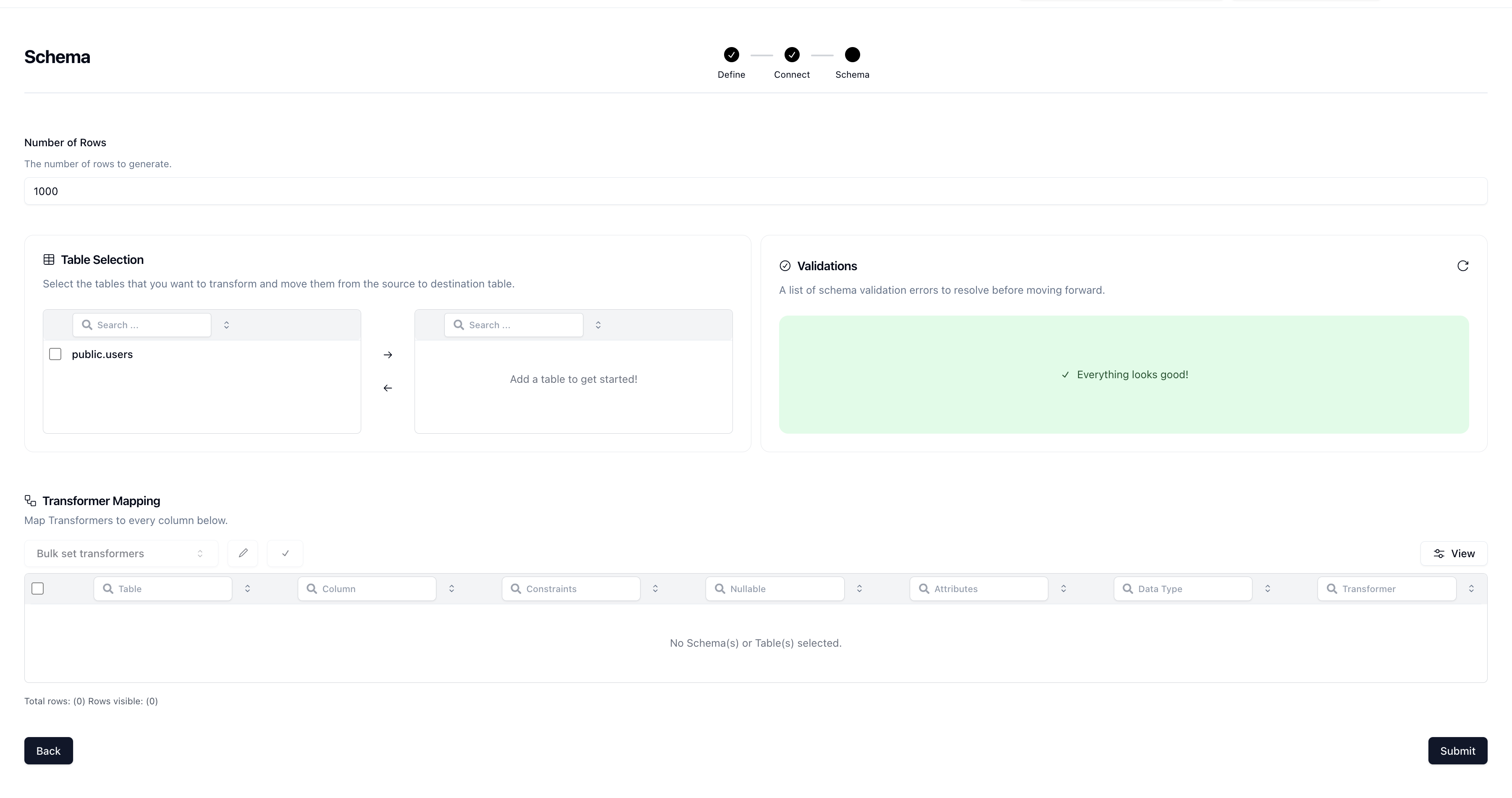The height and width of the screenshot is (798, 1512).
Task: Click the Data Type filter input
Action: (x=1183, y=588)
